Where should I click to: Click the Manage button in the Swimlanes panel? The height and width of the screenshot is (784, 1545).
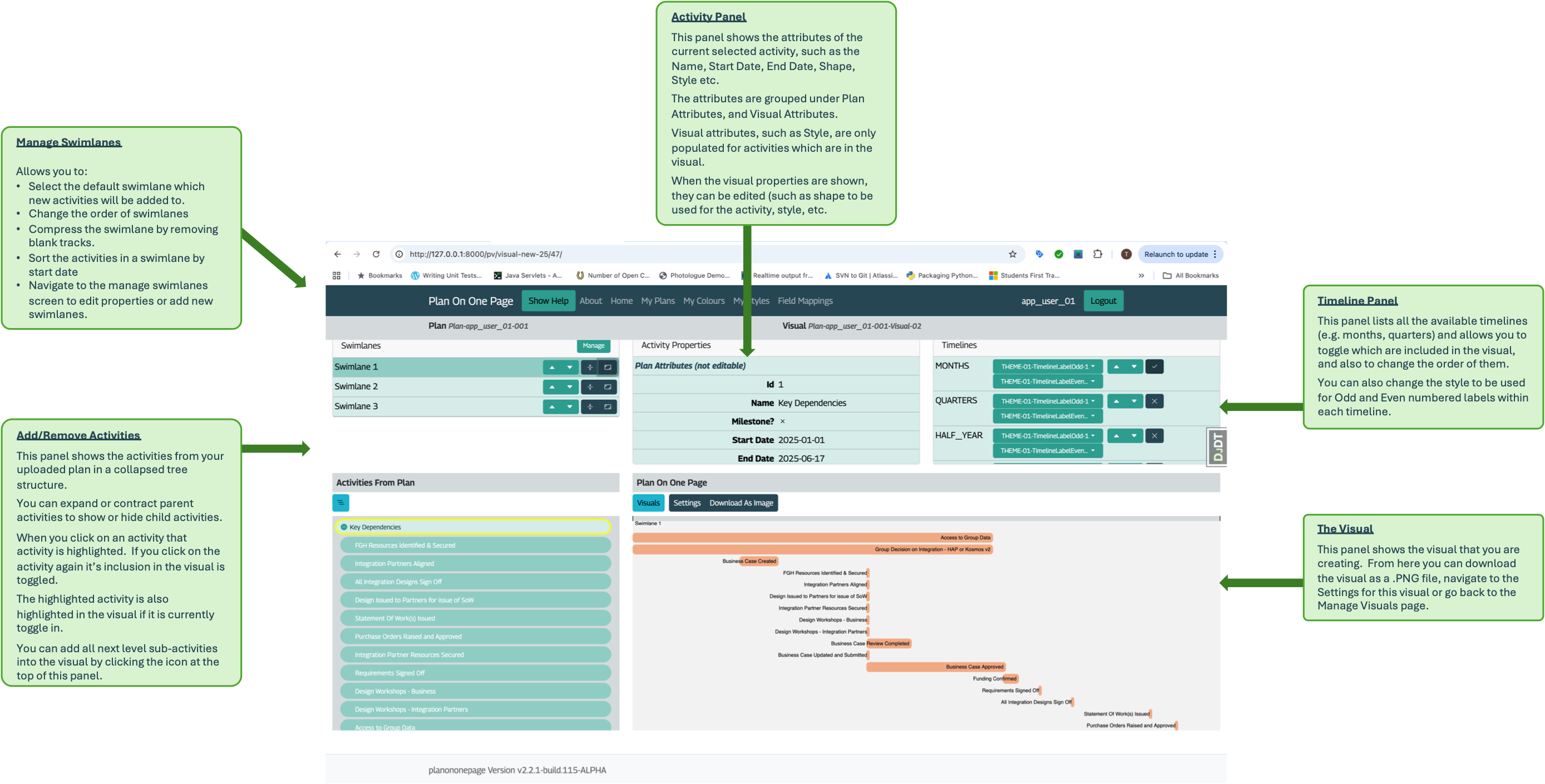[593, 346]
